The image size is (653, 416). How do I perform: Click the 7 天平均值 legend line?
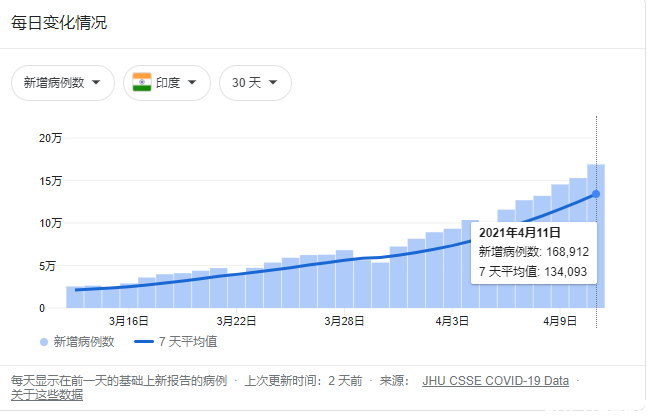[144, 342]
